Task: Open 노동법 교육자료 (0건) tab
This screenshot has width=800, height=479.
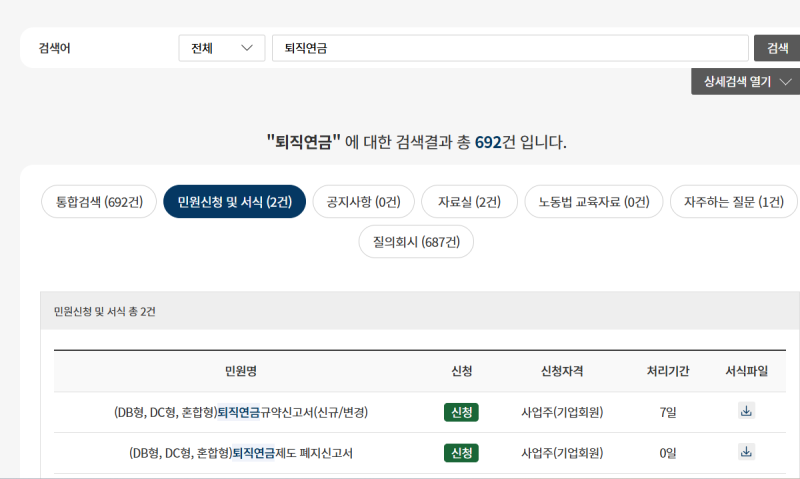Action: coord(594,201)
